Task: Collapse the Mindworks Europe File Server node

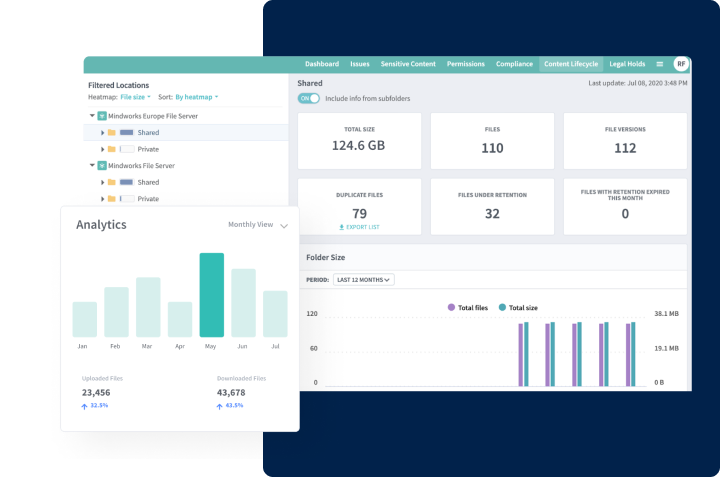Action: 90,116
